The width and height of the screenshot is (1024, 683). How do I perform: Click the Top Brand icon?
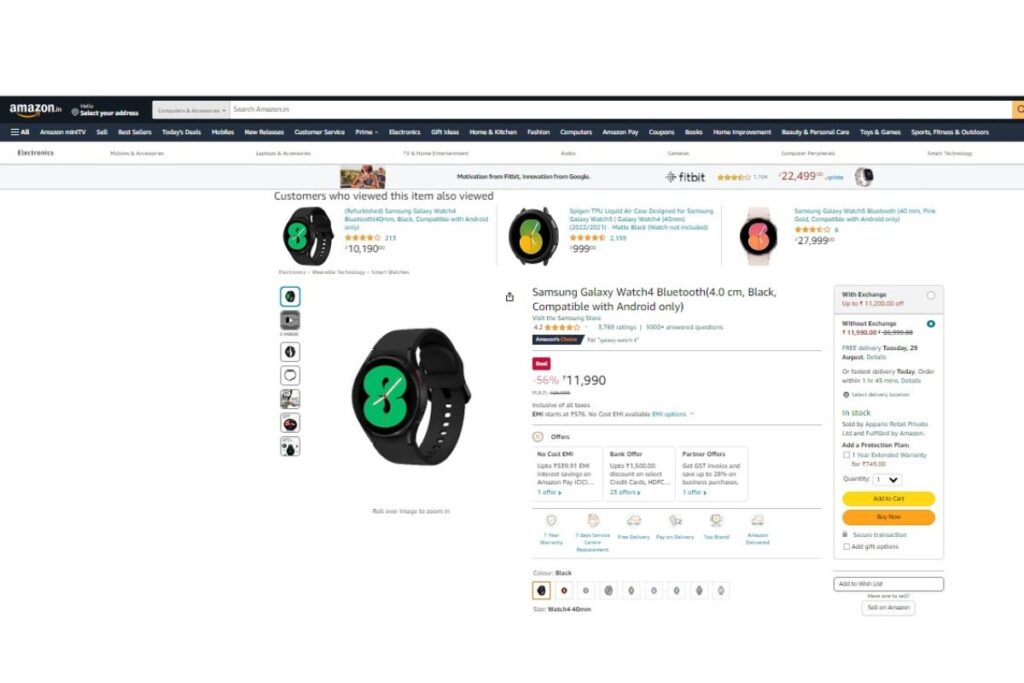(716, 520)
